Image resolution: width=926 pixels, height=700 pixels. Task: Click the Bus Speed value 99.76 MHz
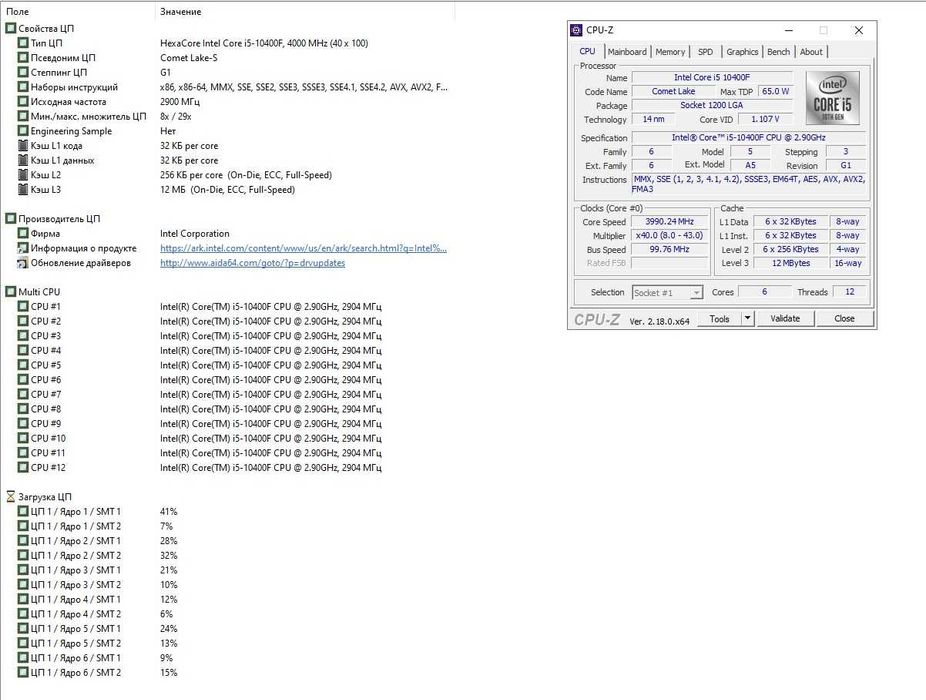tap(670, 249)
